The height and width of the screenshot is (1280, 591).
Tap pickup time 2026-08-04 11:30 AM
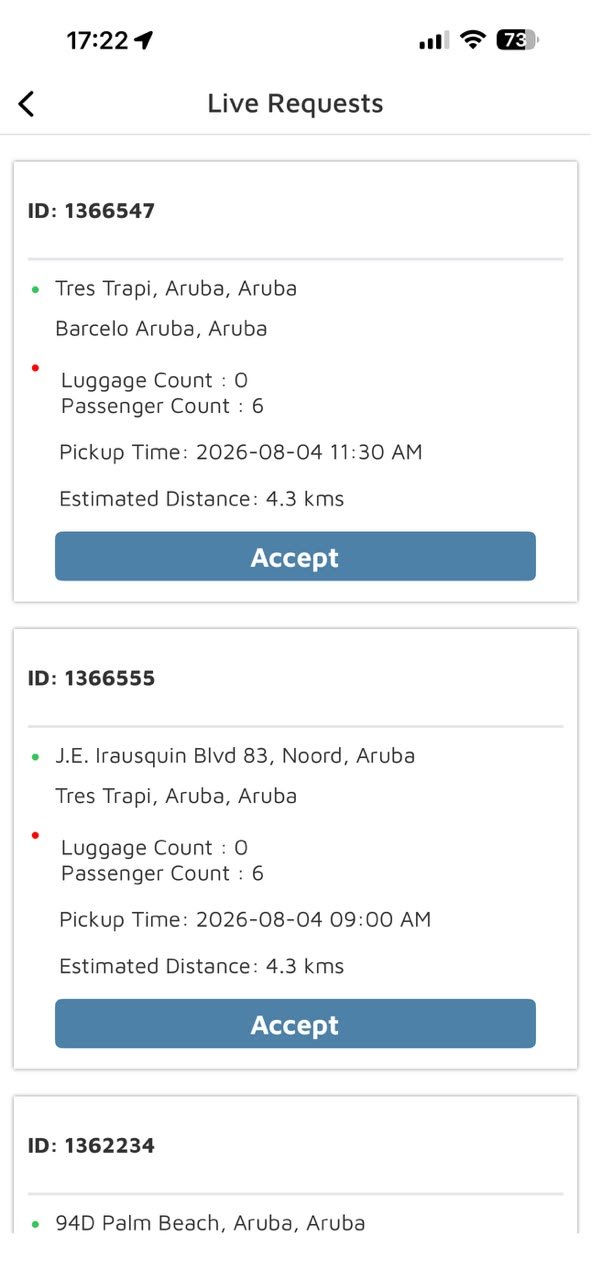[x=241, y=452]
